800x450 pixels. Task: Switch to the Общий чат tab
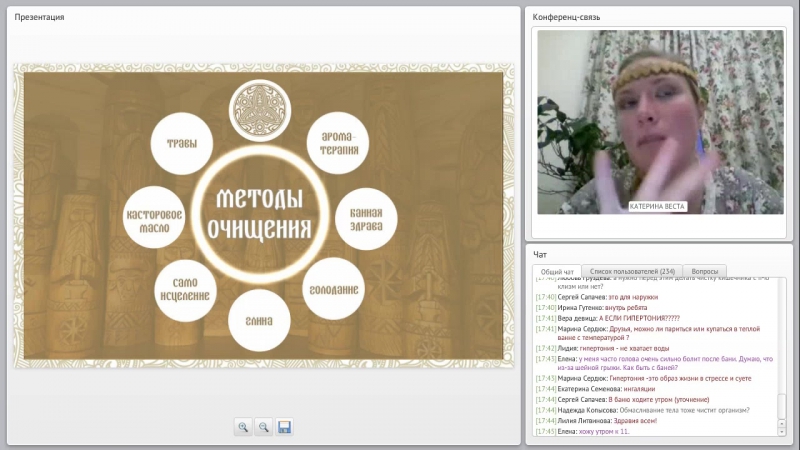tap(557, 271)
